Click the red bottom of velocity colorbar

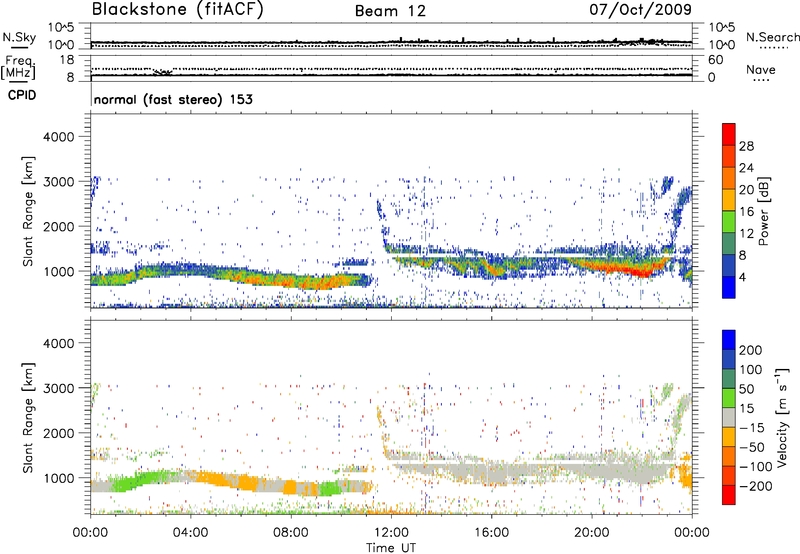pos(729,495)
